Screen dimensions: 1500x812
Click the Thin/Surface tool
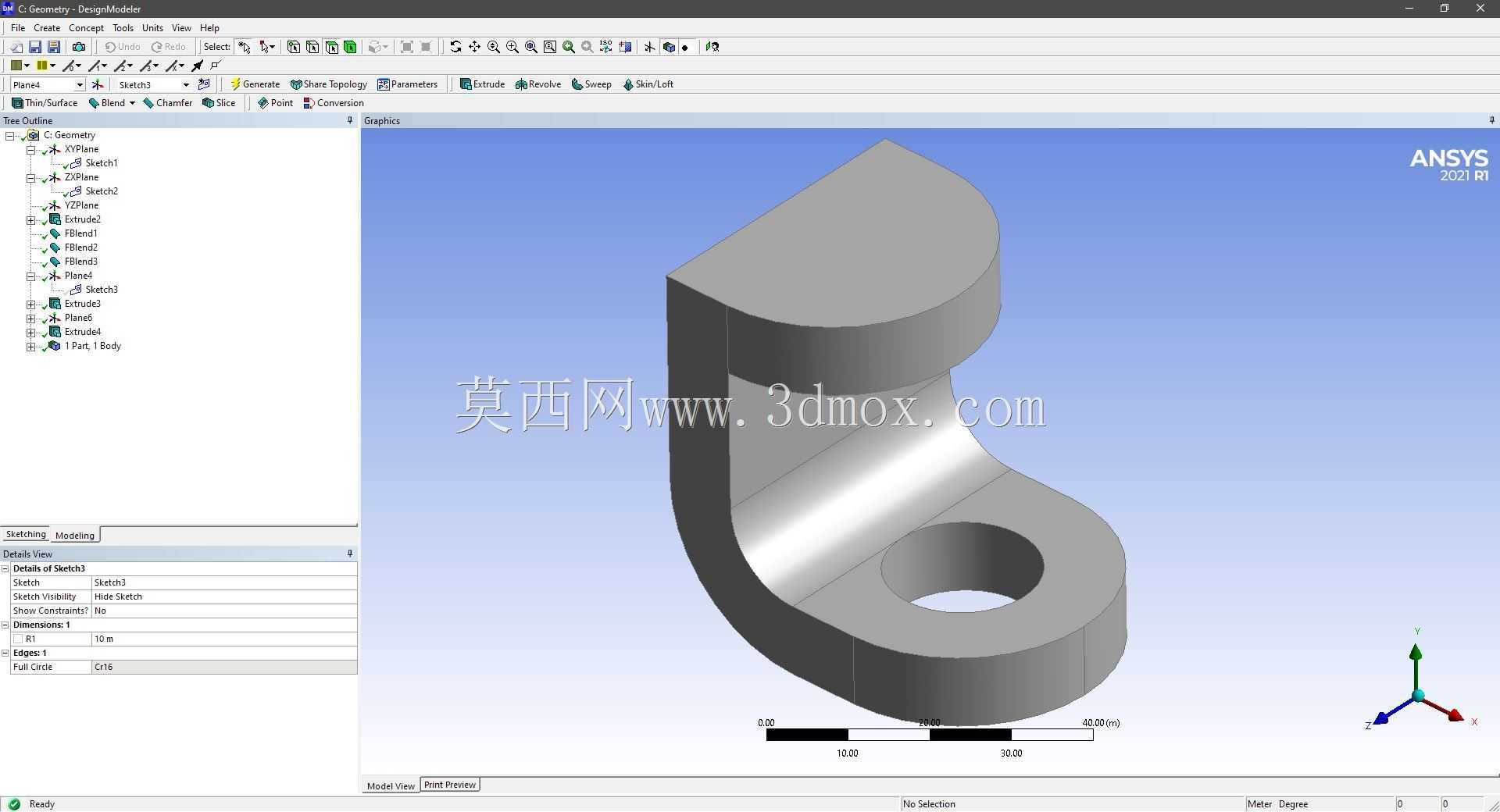(x=45, y=103)
